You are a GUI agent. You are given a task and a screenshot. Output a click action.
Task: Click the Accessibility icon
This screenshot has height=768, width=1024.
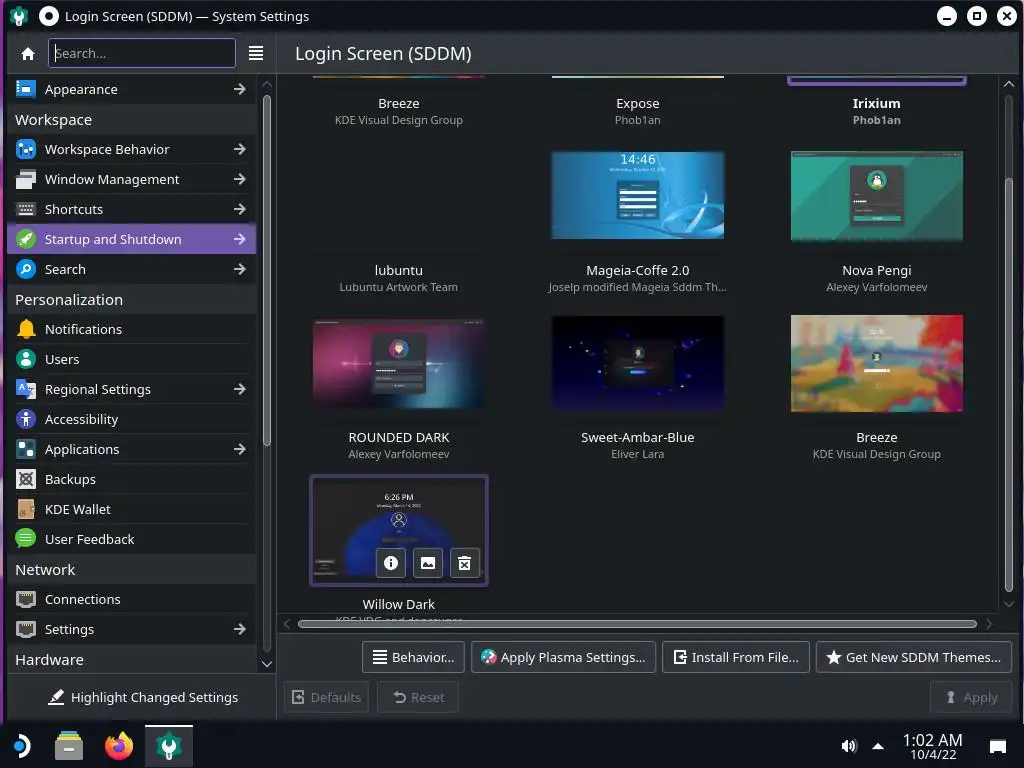point(25,419)
